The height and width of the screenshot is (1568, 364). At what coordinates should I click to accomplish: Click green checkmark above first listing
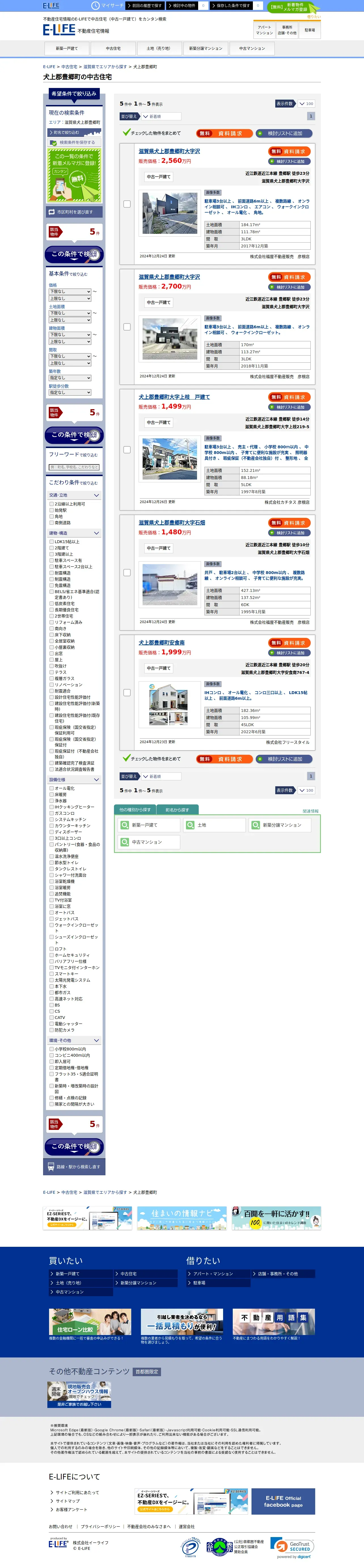126,132
